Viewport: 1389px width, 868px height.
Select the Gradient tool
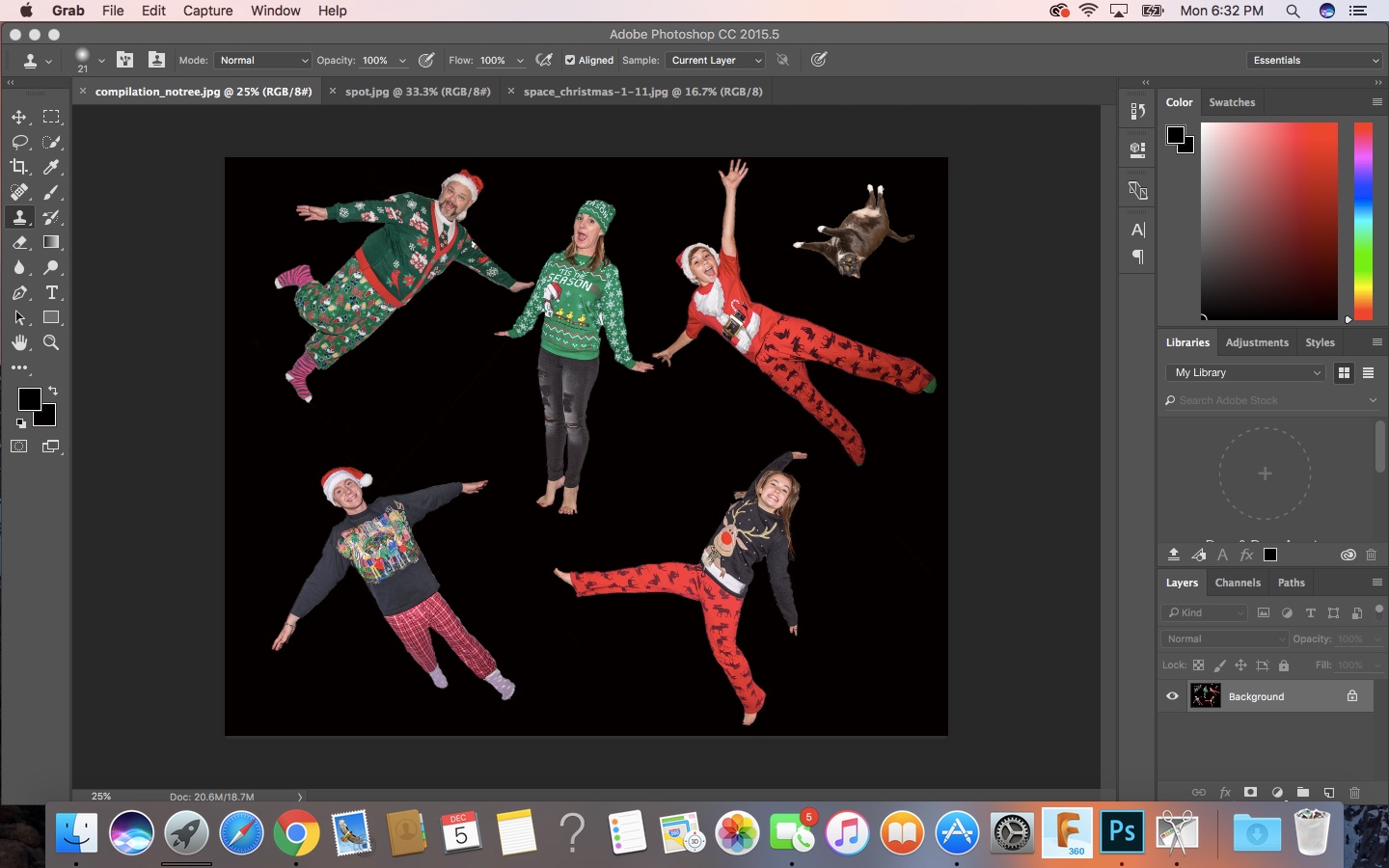(51, 242)
